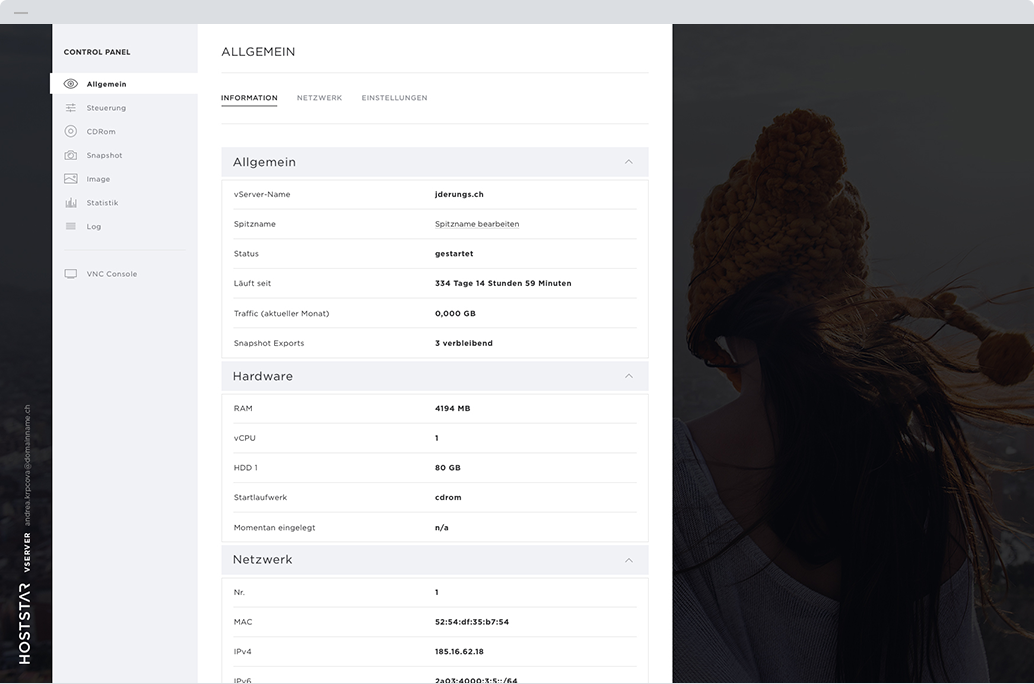Click the Startlaufwerk value cdrom
The image size is (1034, 684).
point(448,497)
